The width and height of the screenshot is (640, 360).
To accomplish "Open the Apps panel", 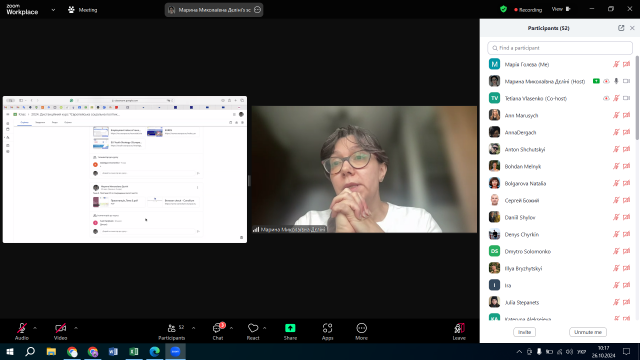I will point(327,331).
